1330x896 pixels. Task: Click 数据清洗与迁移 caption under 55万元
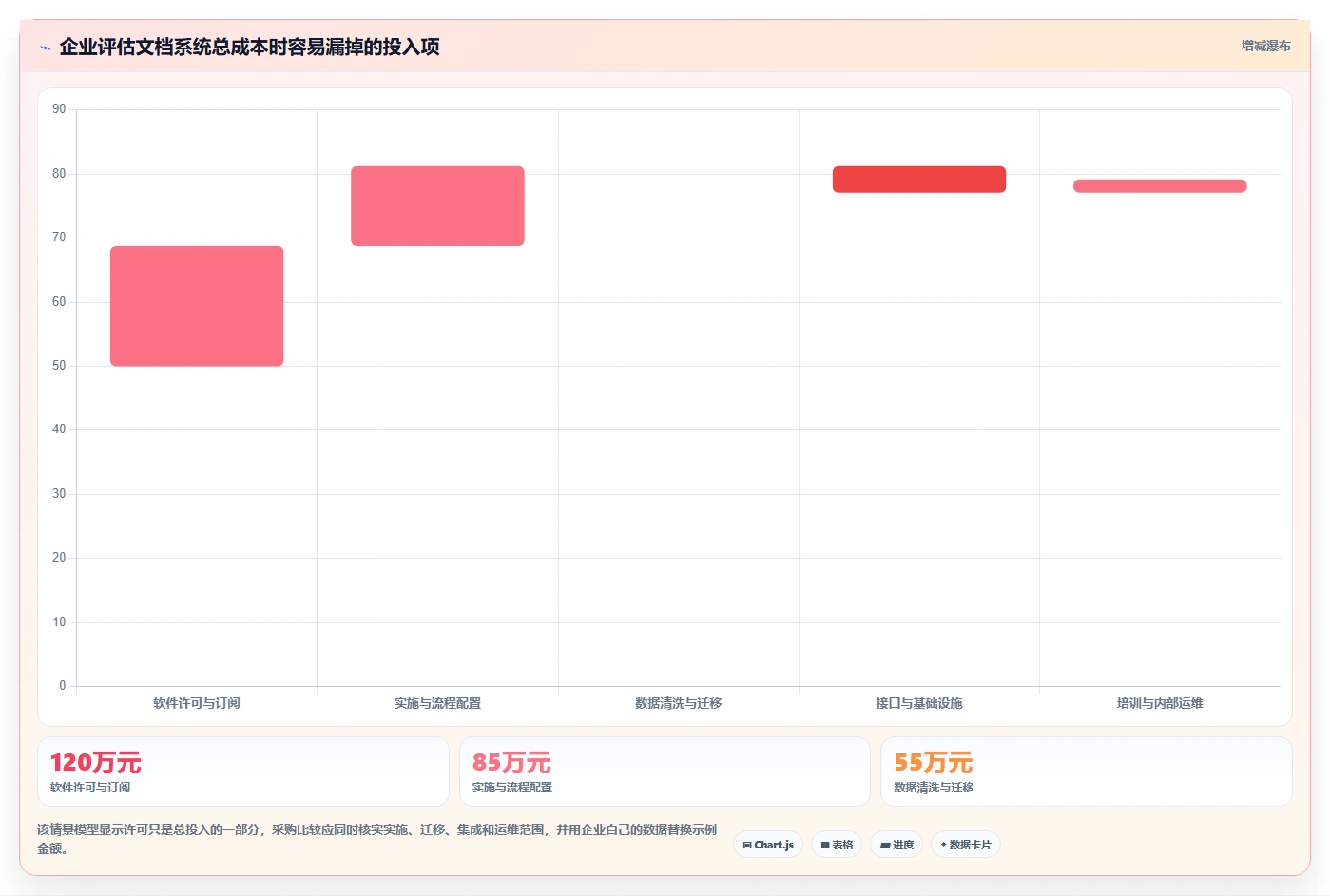pyautogui.click(x=934, y=788)
